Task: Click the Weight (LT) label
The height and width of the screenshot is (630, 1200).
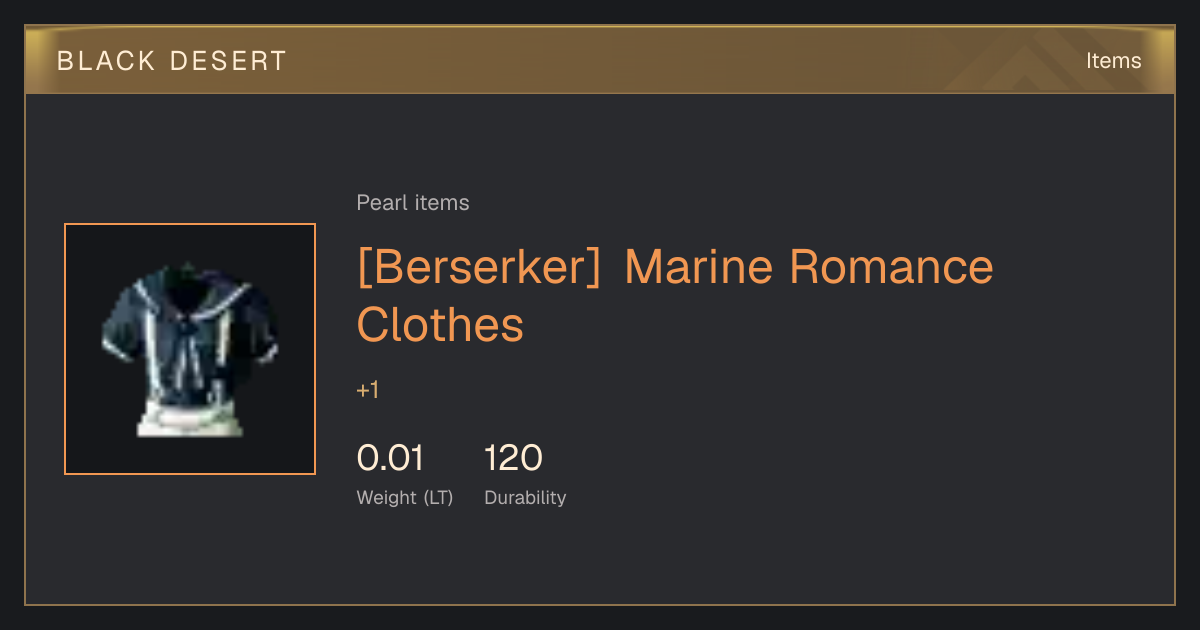Action: coord(405,497)
